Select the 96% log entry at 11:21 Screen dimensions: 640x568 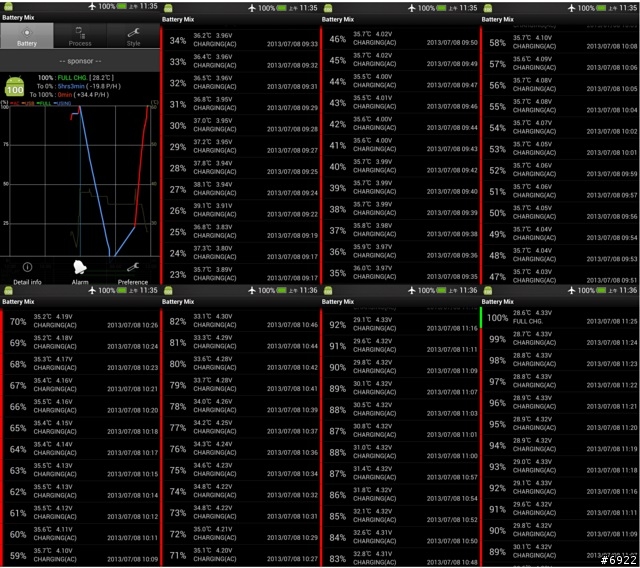pyautogui.click(x=560, y=402)
